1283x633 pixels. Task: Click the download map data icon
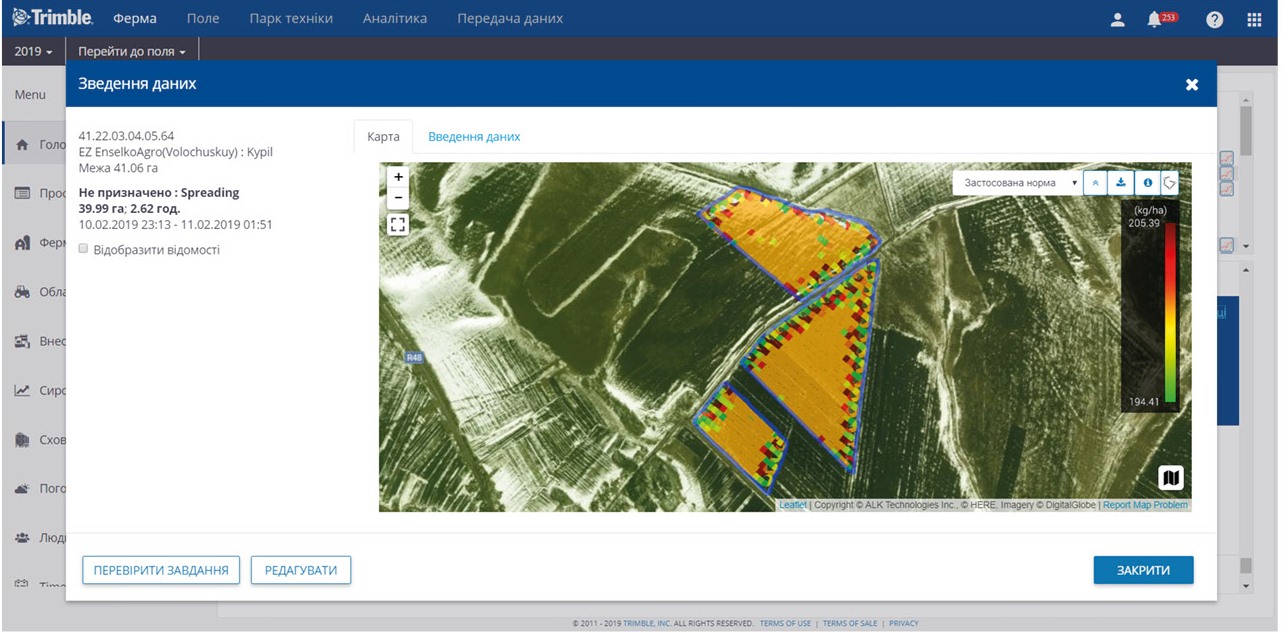(1121, 183)
